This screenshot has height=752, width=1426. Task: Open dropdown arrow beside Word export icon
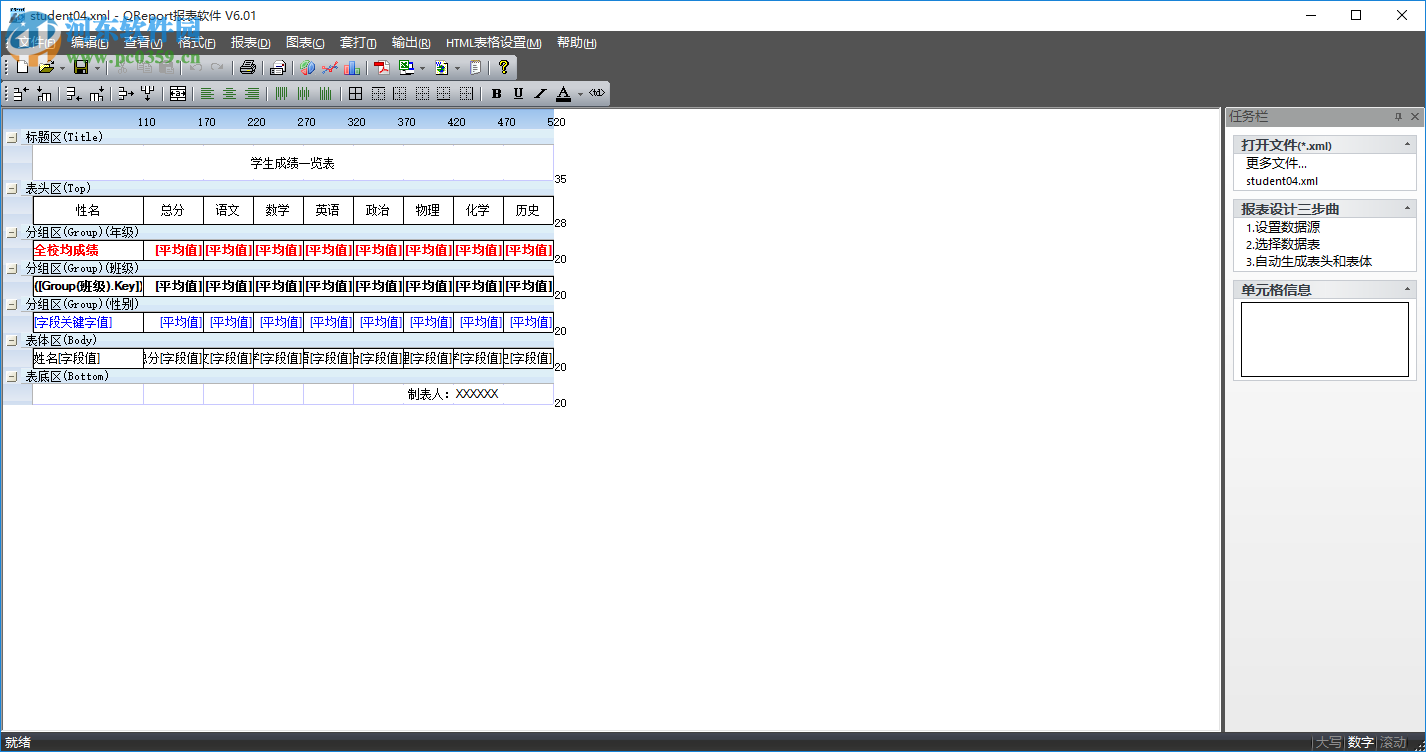coord(457,68)
